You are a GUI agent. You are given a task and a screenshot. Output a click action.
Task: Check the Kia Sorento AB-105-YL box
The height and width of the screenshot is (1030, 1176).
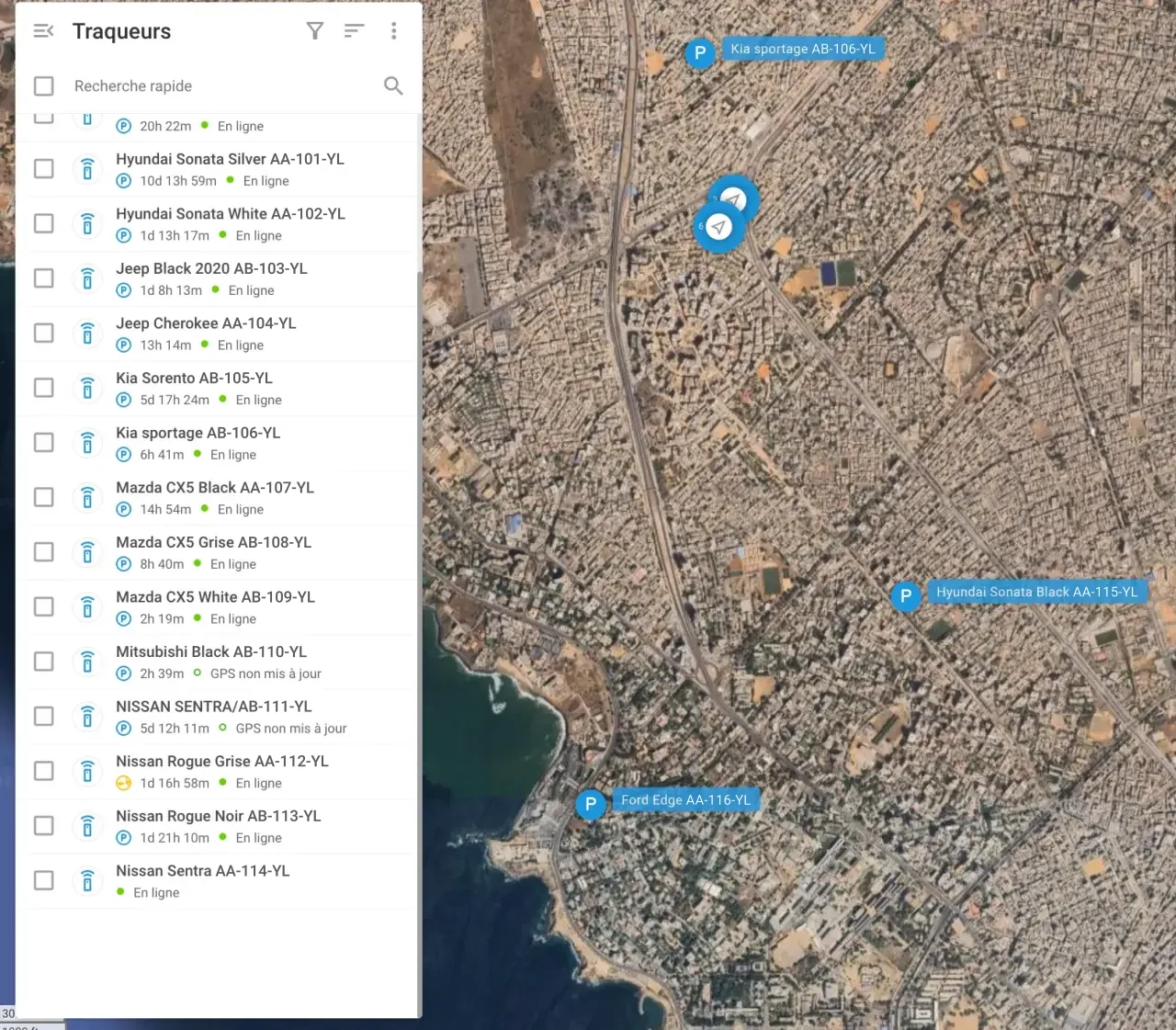43,388
